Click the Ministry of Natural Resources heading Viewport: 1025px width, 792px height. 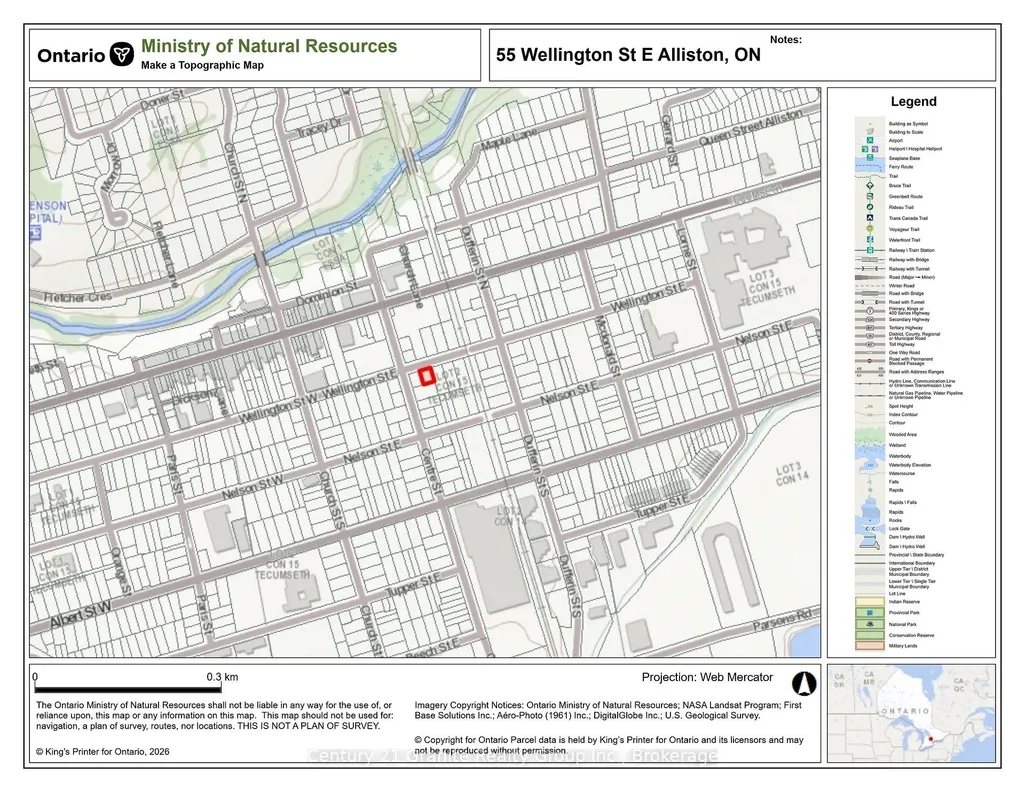point(269,46)
